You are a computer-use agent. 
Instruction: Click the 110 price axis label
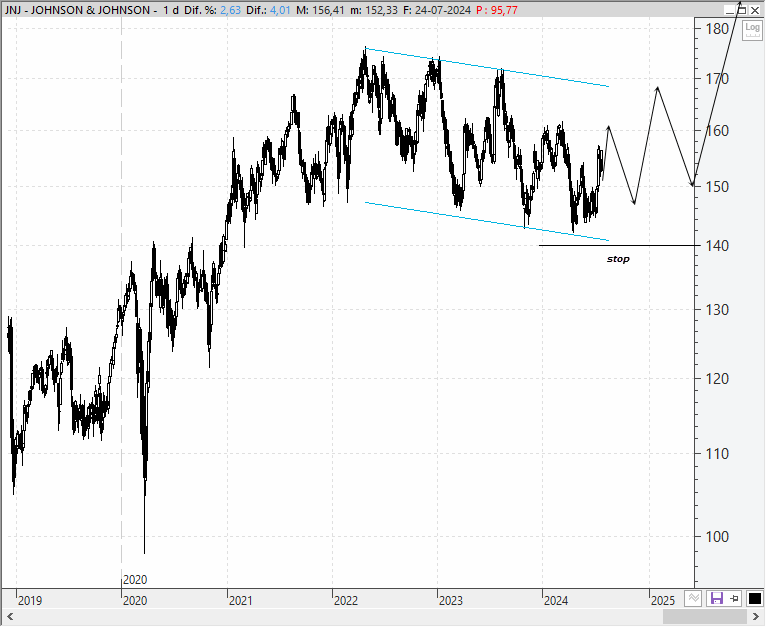click(717, 454)
